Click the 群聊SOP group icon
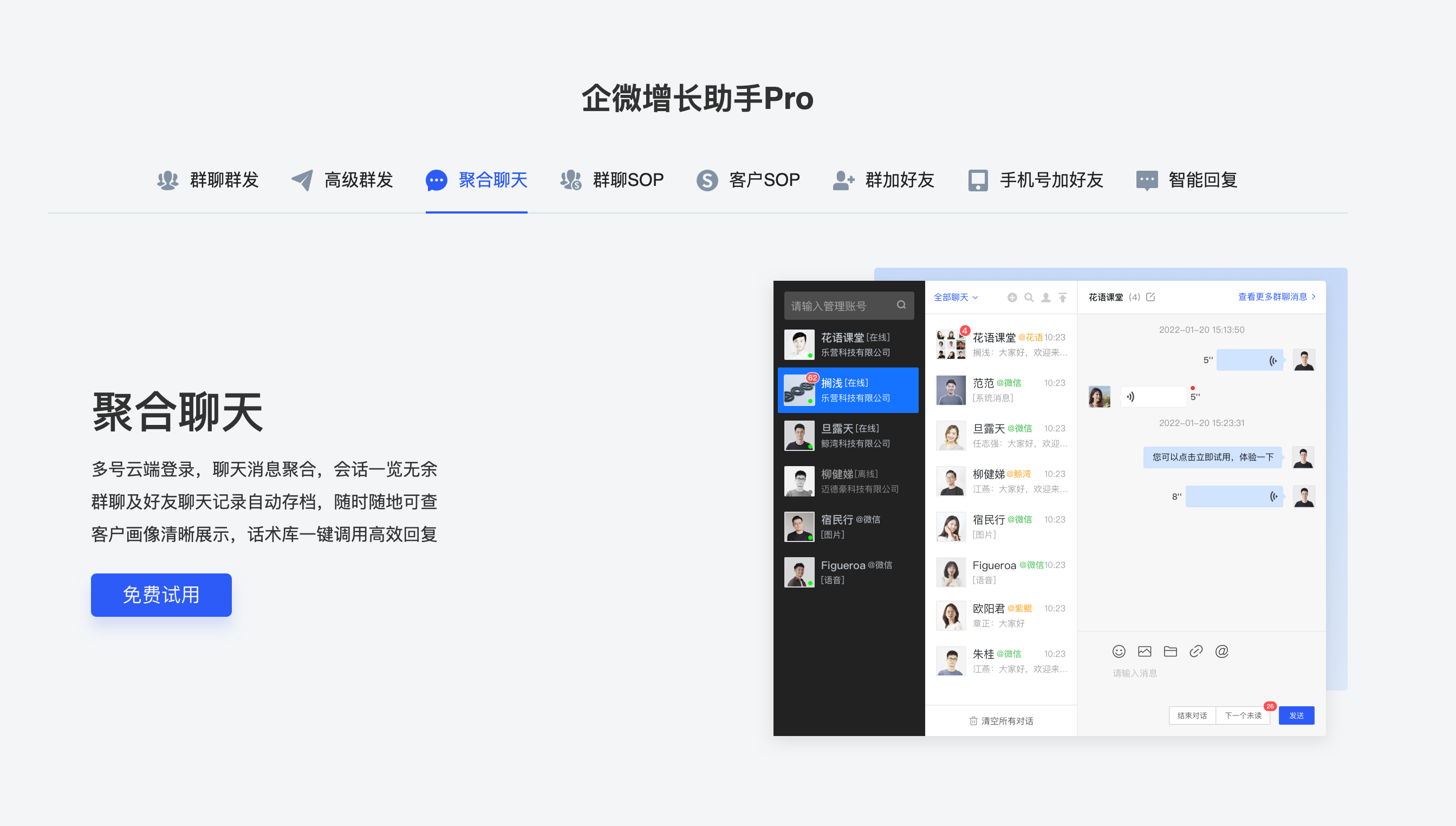The width and height of the screenshot is (1456, 826). coord(570,180)
